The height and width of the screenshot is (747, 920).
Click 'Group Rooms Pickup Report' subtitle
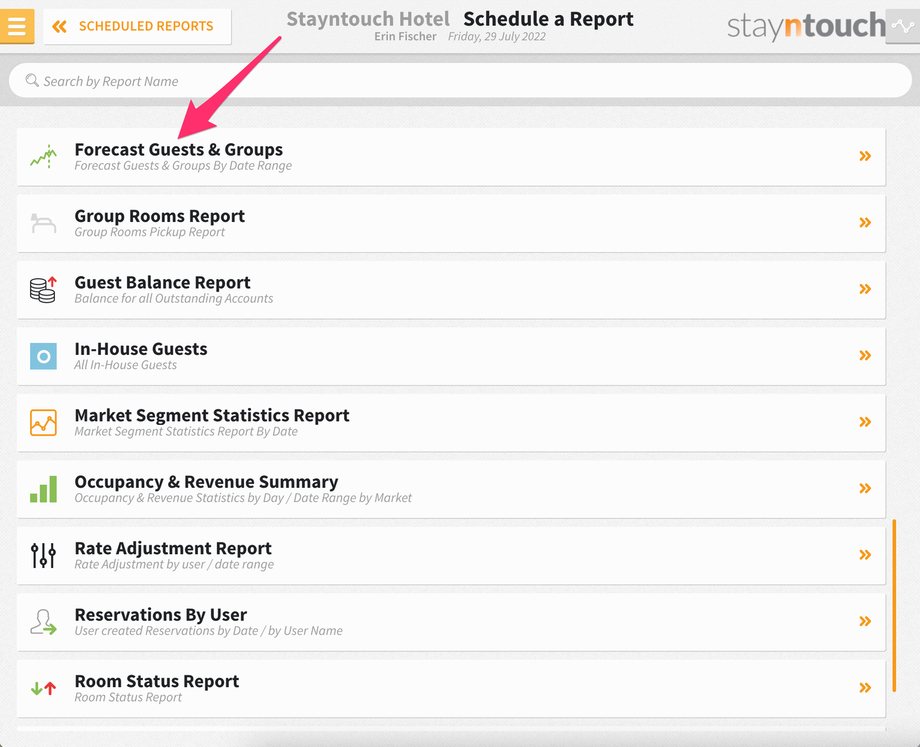coord(150,232)
